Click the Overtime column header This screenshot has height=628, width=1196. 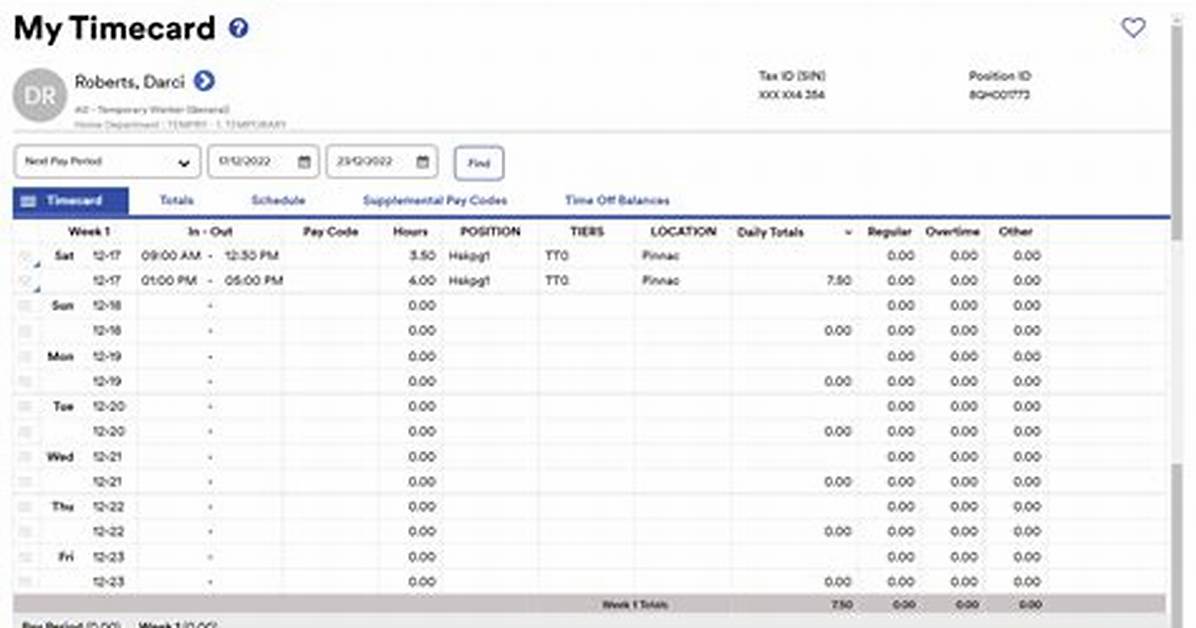coord(953,231)
